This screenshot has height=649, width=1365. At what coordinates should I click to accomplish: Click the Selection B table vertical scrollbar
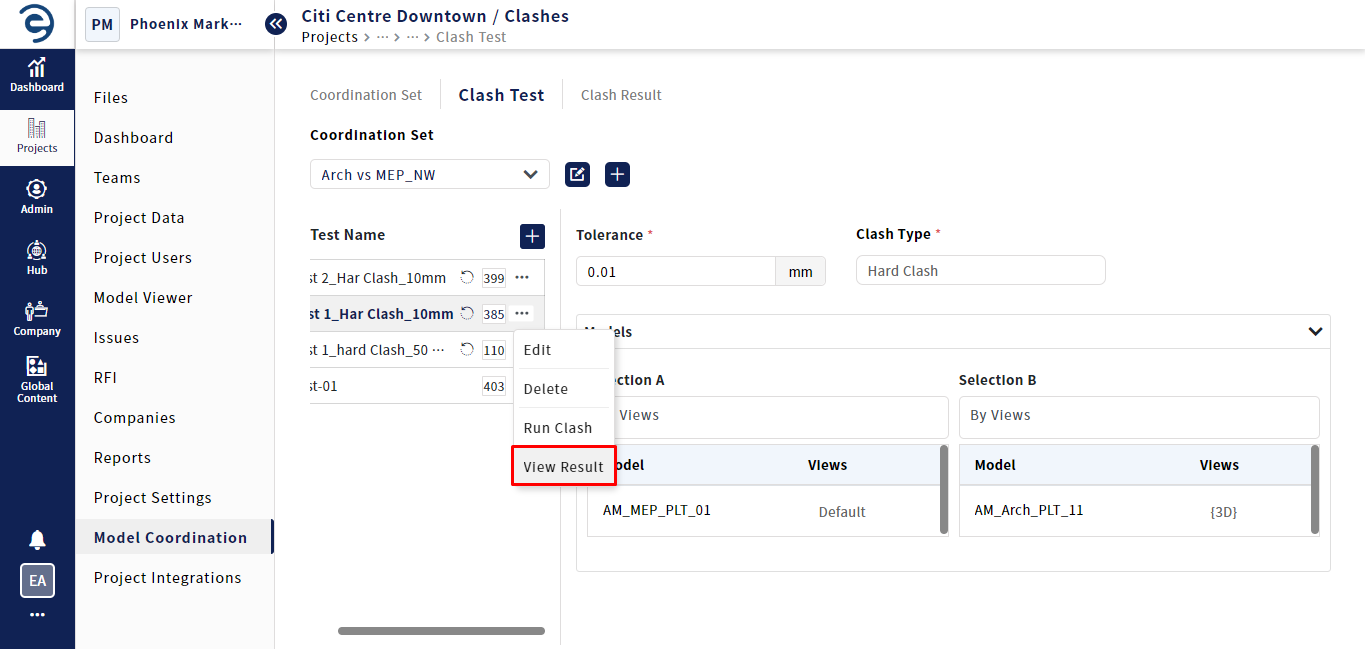coord(1315,489)
